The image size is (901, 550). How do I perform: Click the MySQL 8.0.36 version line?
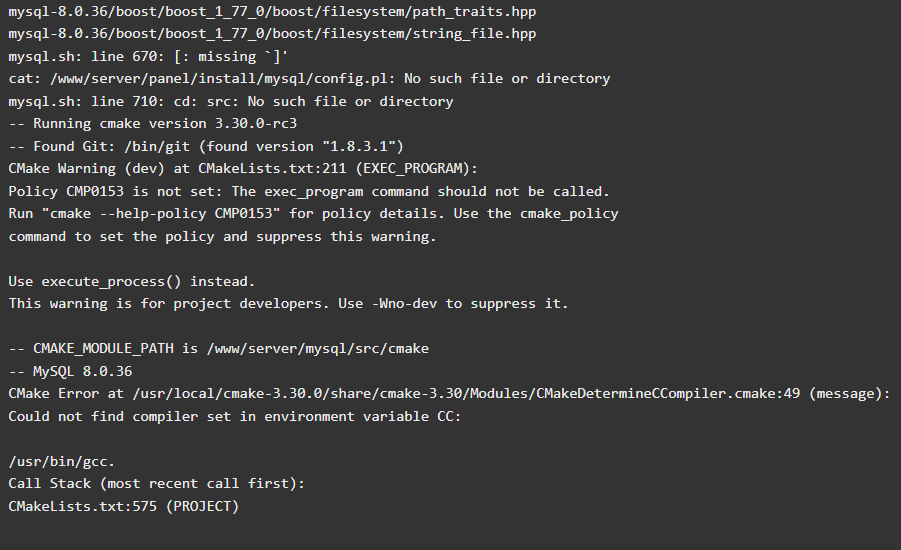point(70,371)
